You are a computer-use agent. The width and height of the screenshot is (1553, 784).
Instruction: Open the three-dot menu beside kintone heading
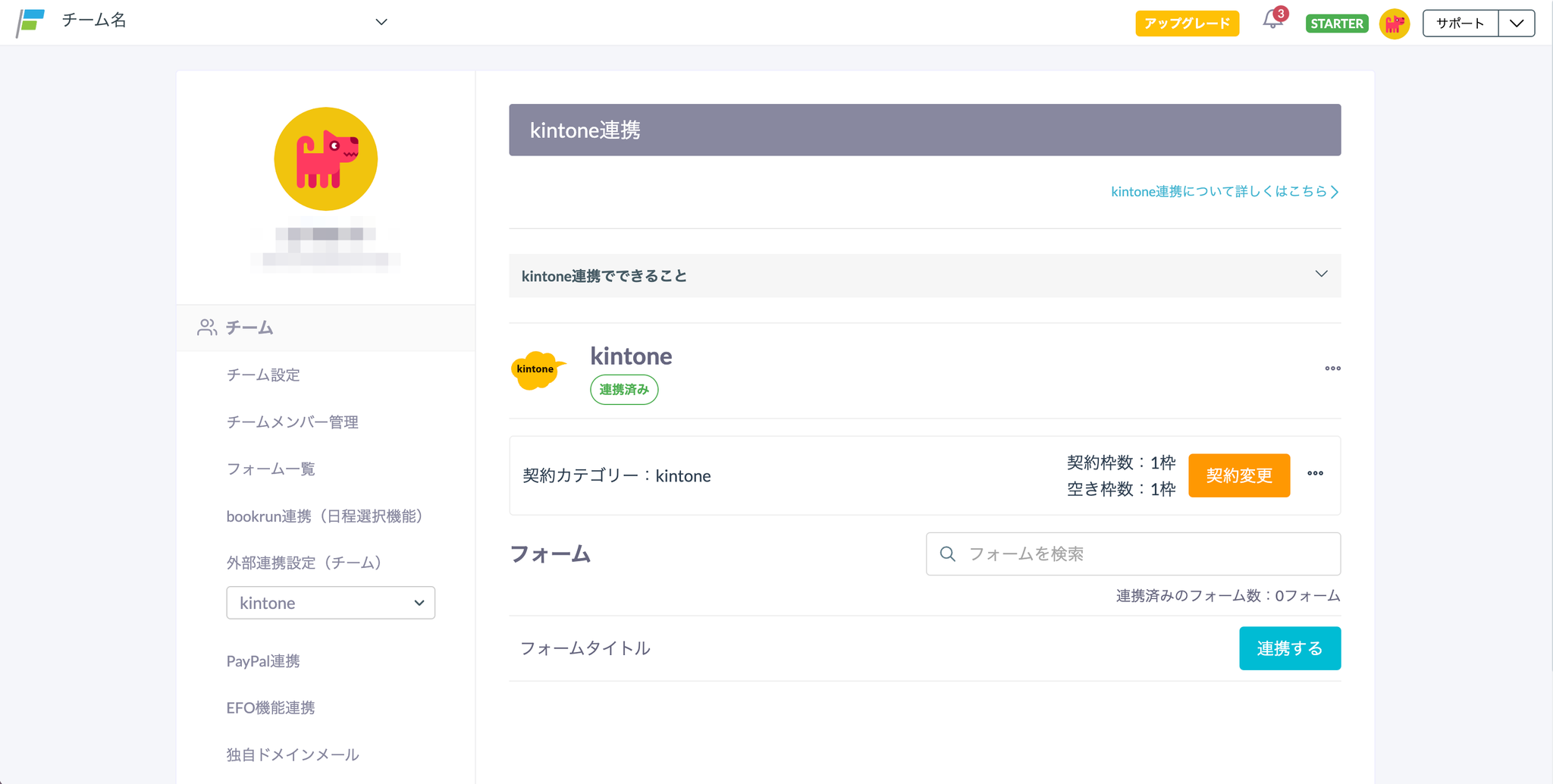point(1332,368)
